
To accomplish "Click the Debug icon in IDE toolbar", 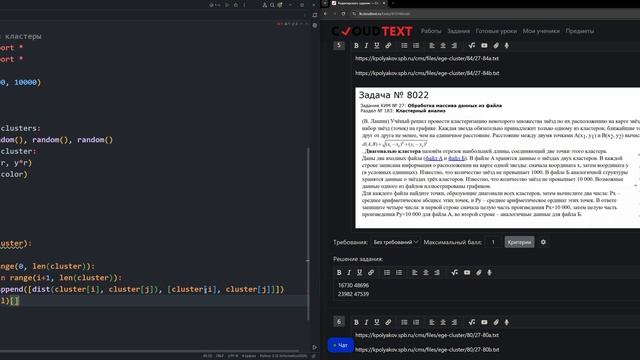I will [236, 5].
